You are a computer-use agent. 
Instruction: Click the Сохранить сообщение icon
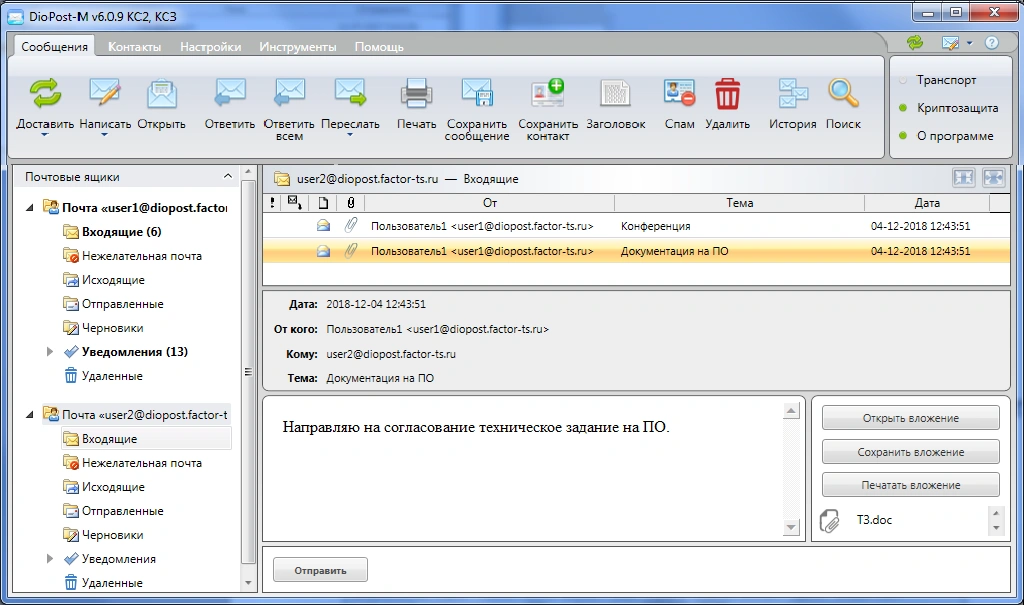click(477, 93)
